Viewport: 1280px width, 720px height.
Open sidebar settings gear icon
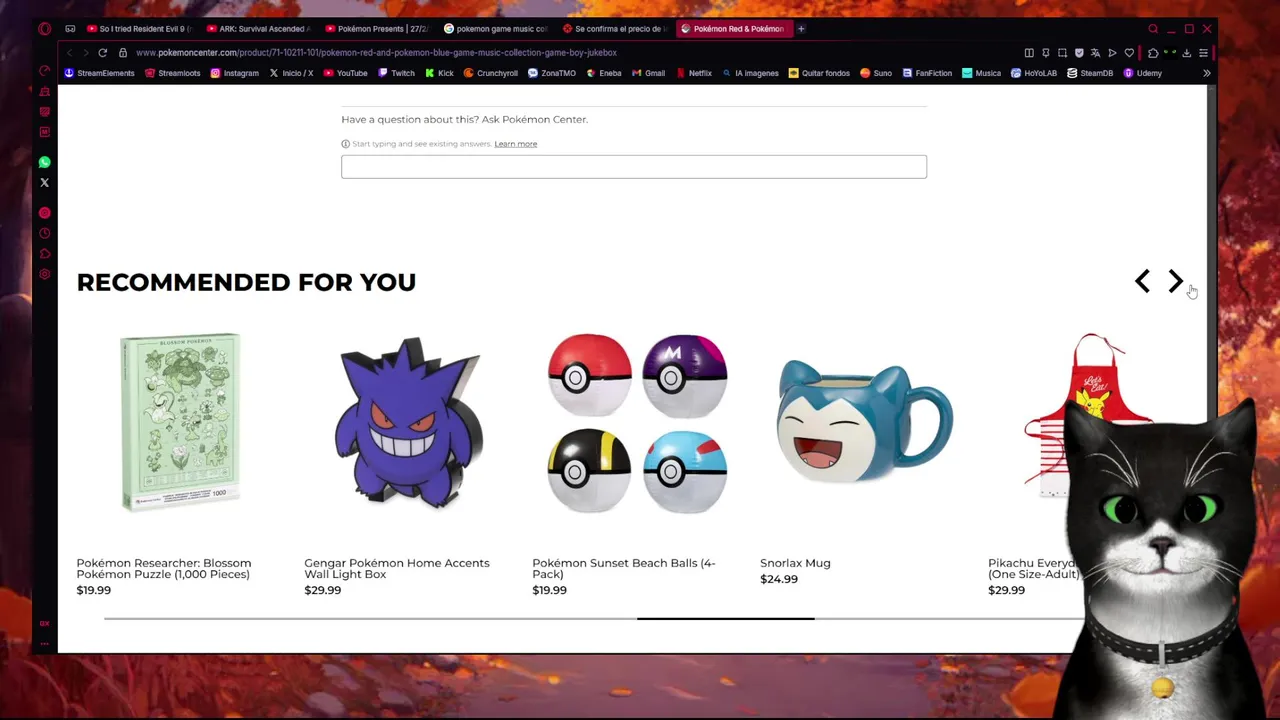coord(44,274)
